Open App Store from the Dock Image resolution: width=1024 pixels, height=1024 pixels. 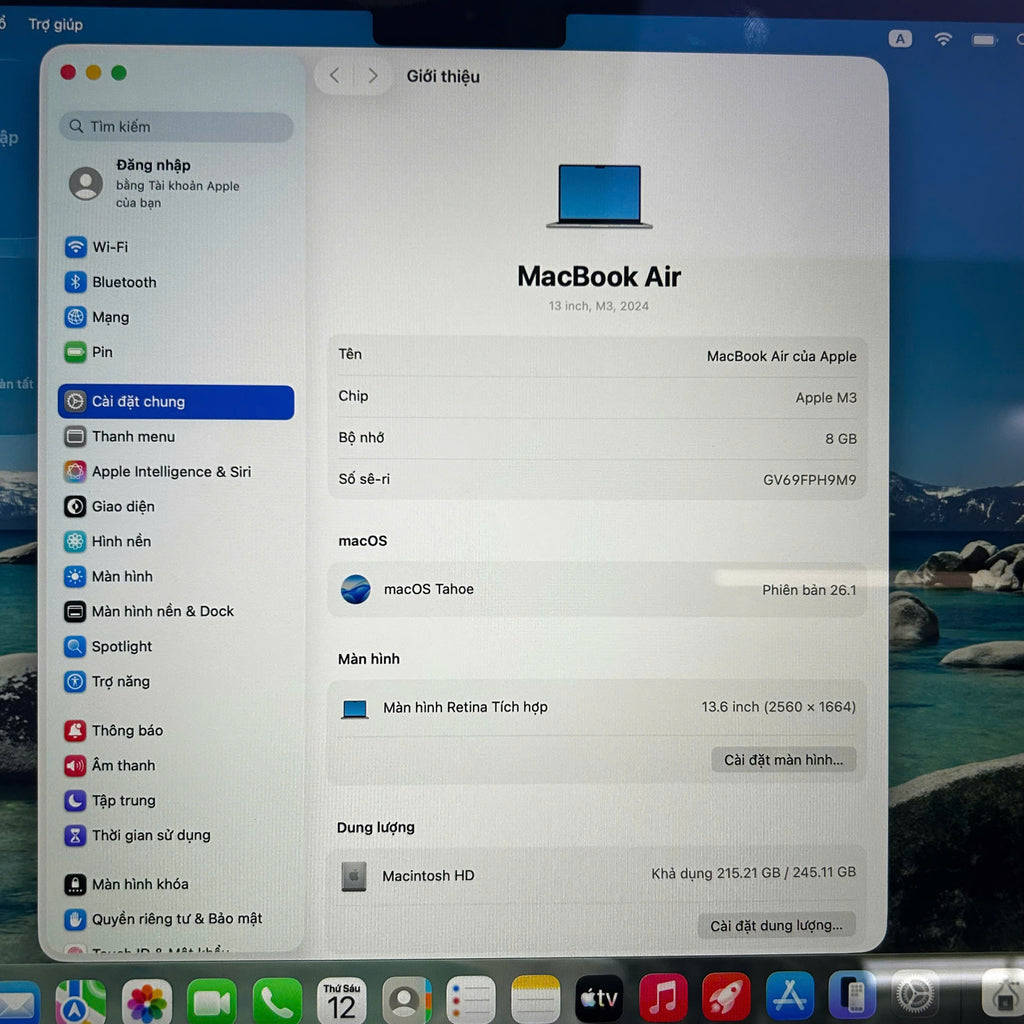789,997
